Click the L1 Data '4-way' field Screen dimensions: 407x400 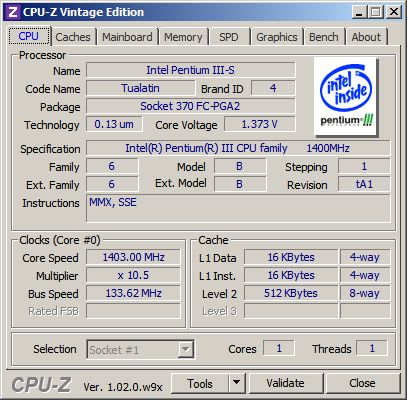pyautogui.click(x=365, y=257)
